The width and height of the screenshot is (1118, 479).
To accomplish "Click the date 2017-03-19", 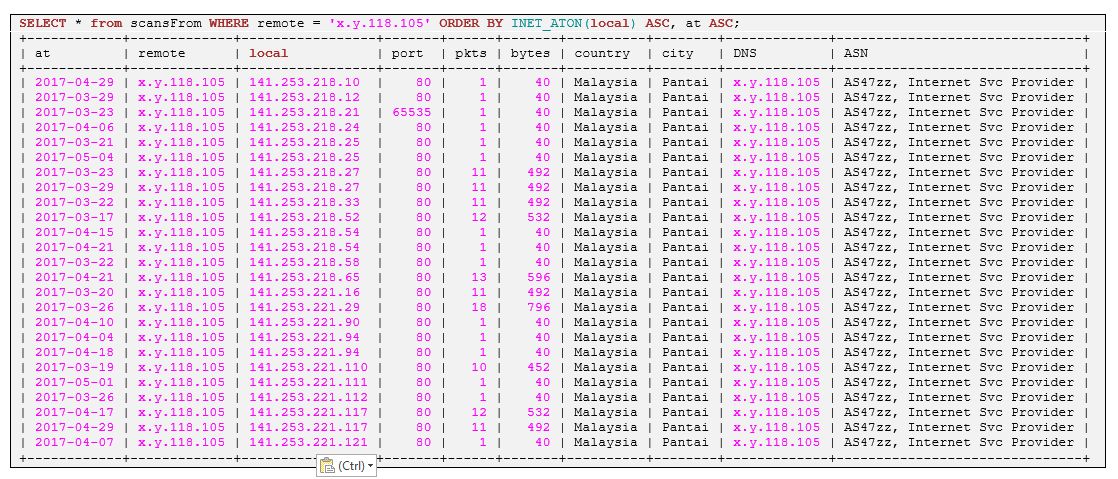I will (74, 367).
